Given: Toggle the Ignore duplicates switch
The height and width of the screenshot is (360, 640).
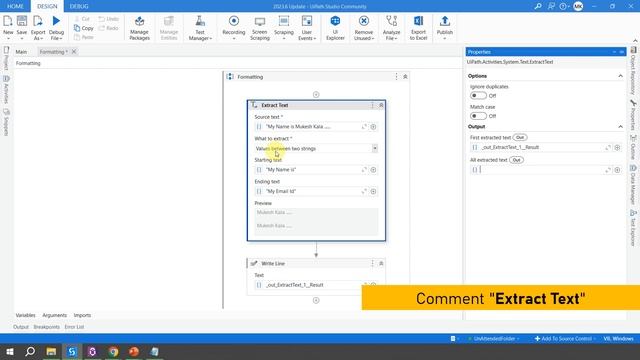Looking at the screenshot, I should tap(478, 96).
